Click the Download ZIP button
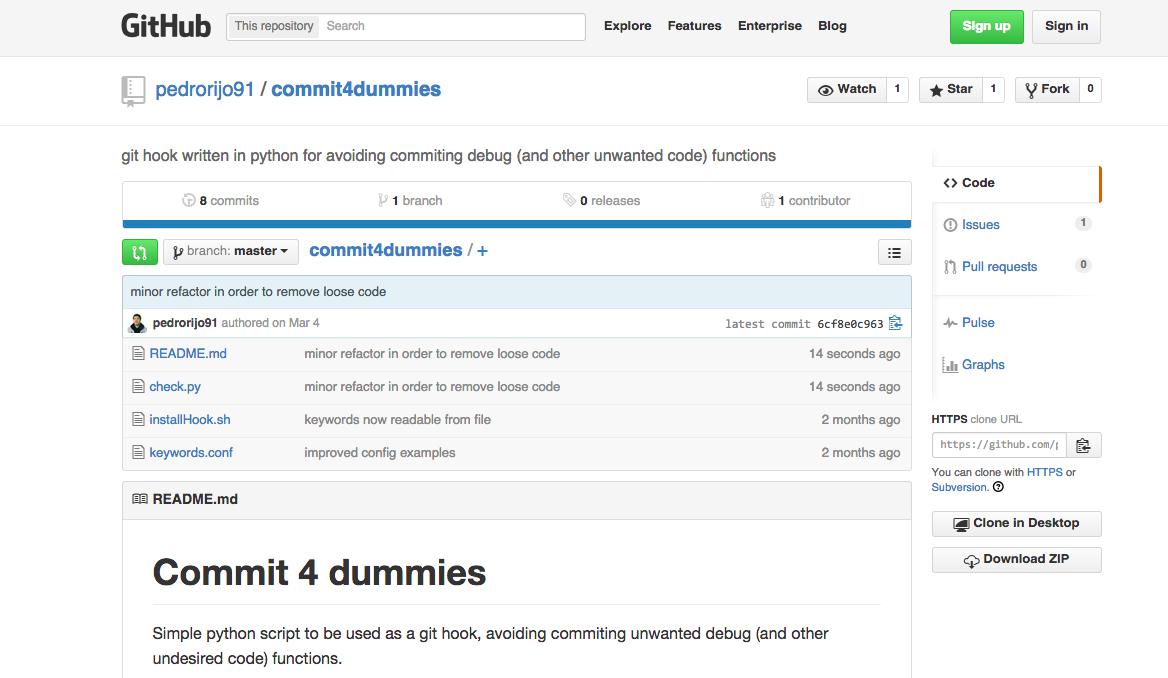The height and width of the screenshot is (678, 1168). tap(1016, 560)
